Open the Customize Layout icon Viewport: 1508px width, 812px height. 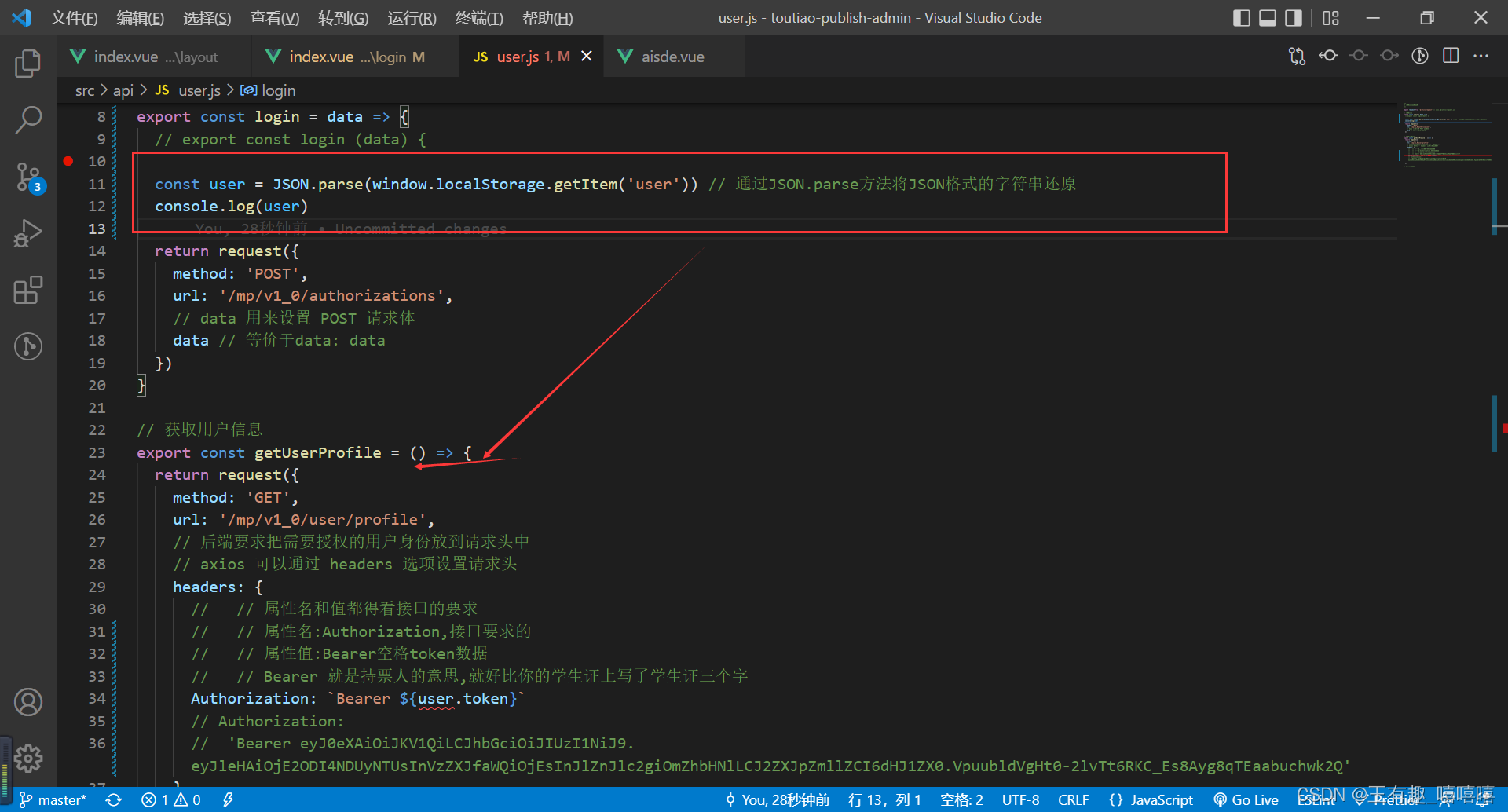pyautogui.click(x=1330, y=18)
